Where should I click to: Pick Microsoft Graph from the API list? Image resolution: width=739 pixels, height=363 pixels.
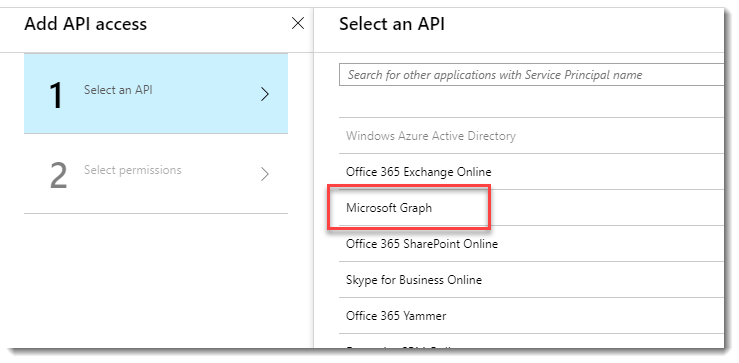(532, 207)
